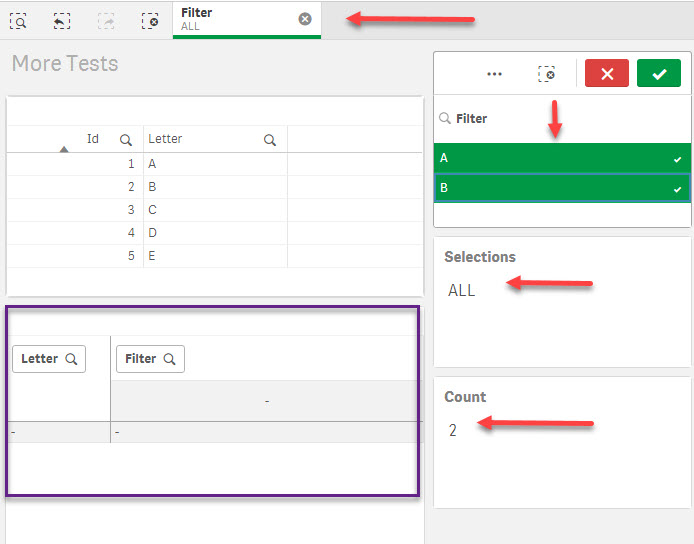Deselect value B in the Filter list

(562, 188)
